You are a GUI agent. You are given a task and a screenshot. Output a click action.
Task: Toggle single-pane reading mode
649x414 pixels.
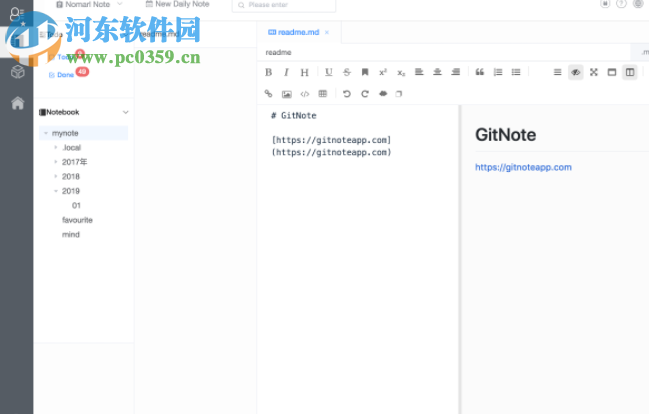pyautogui.click(x=612, y=72)
